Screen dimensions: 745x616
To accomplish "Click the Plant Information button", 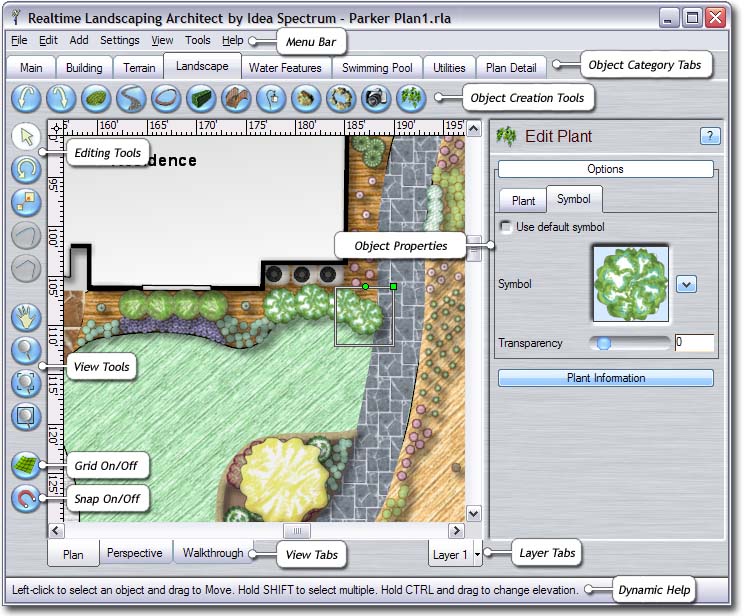I will tap(606, 378).
